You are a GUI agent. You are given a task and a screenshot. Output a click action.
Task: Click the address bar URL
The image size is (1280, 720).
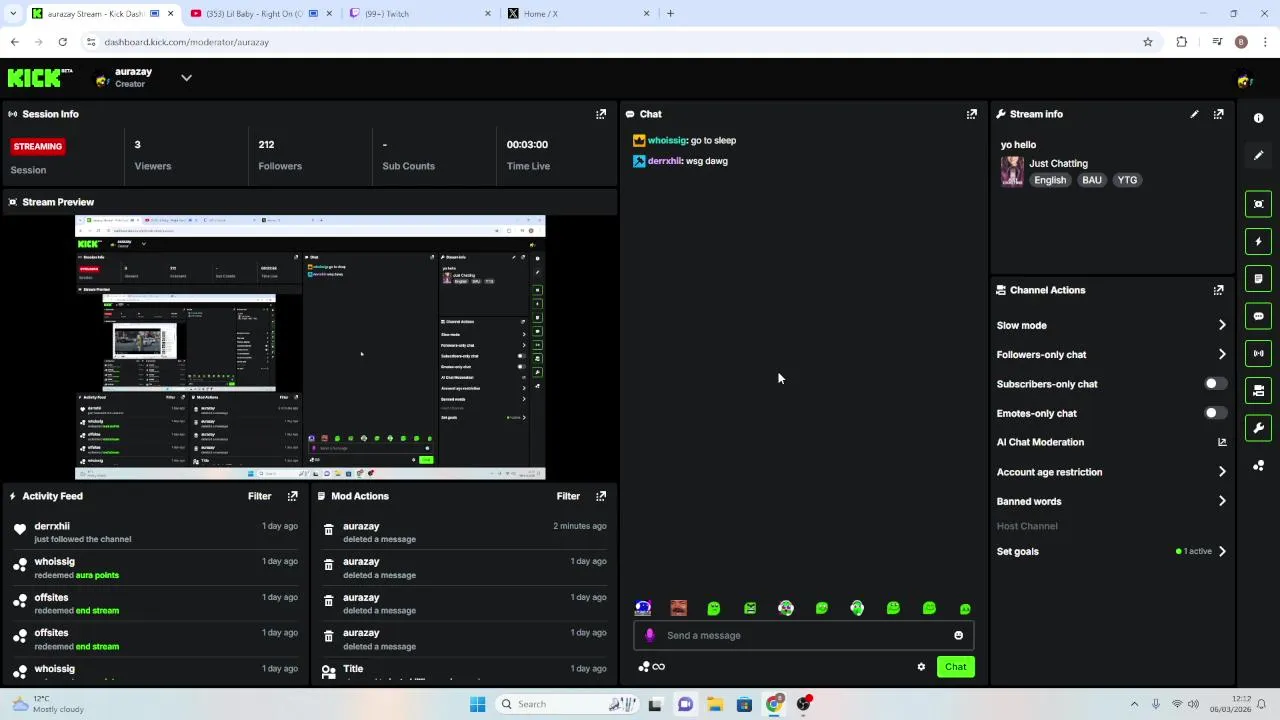coord(186,42)
